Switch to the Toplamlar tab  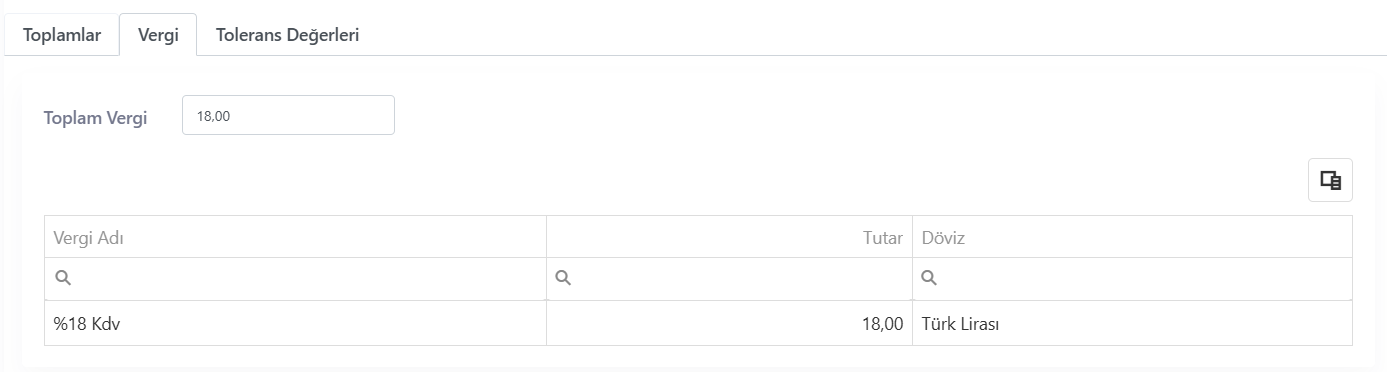tap(62, 35)
